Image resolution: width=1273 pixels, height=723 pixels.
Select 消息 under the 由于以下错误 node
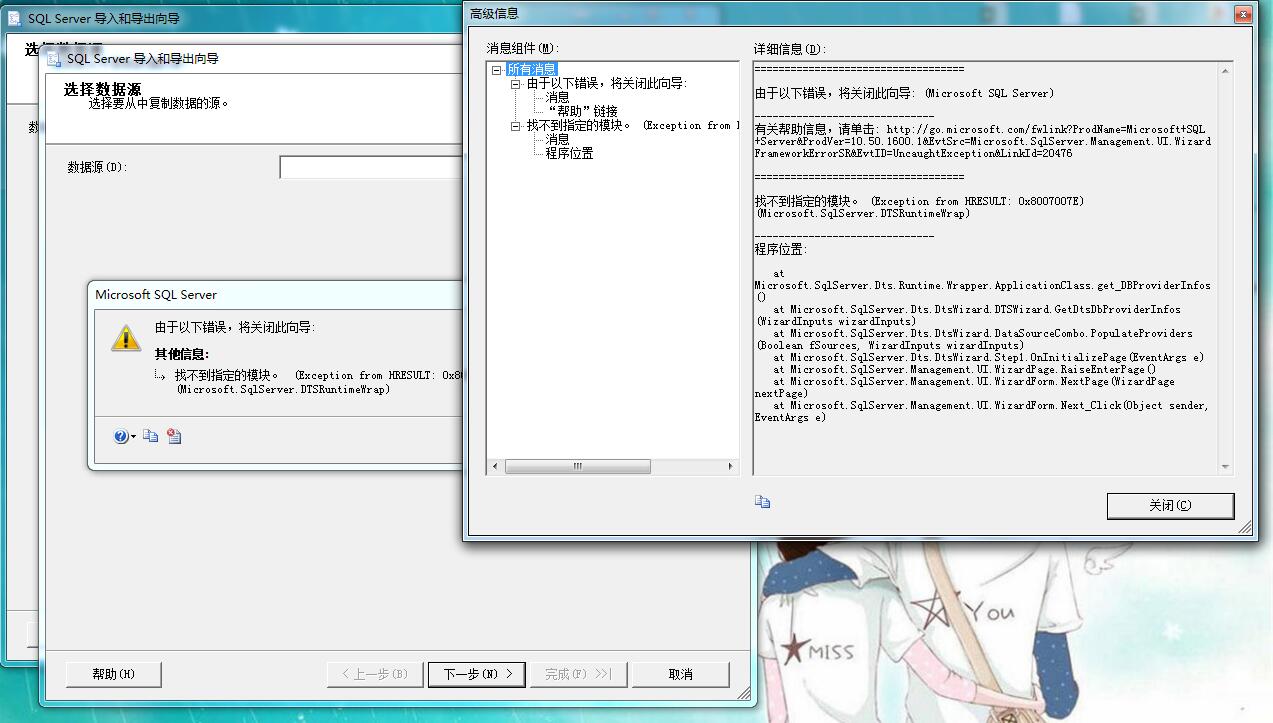(x=557, y=98)
